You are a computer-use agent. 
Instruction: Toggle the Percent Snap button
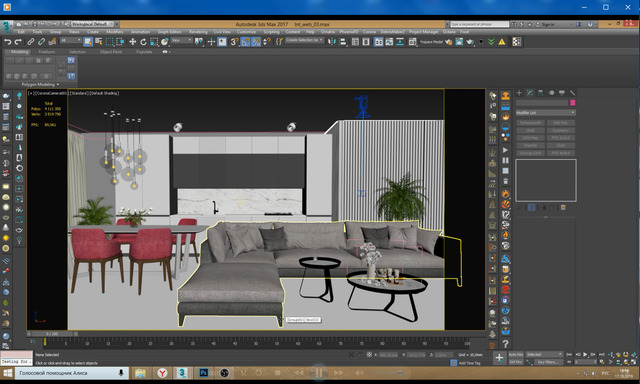click(x=256, y=42)
